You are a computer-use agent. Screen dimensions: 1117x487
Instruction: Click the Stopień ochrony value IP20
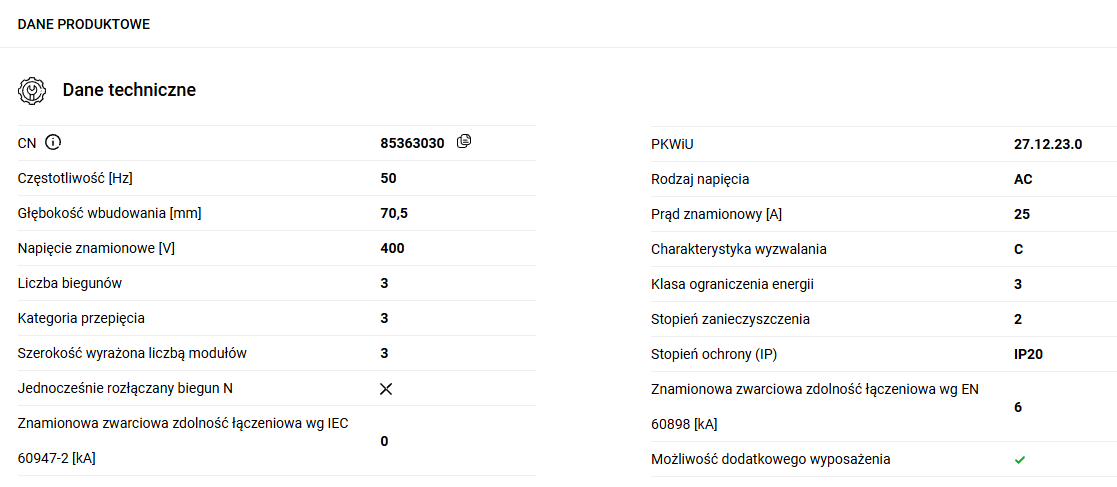pos(1029,354)
